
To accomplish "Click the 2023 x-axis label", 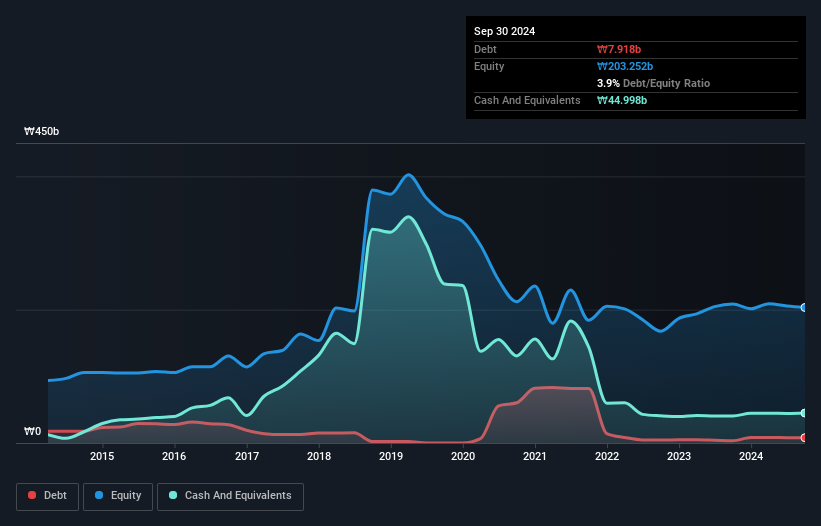I will [679, 456].
